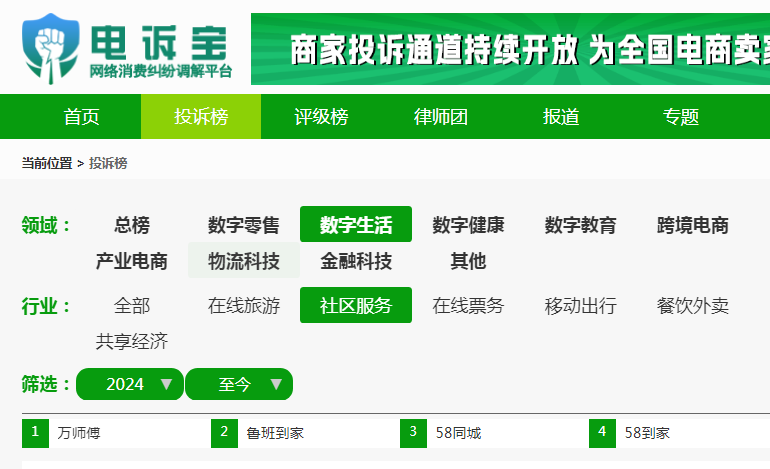This screenshot has height=469, width=770.
Task: Open ranked item 鲁班到家
Action: coord(275,433)
